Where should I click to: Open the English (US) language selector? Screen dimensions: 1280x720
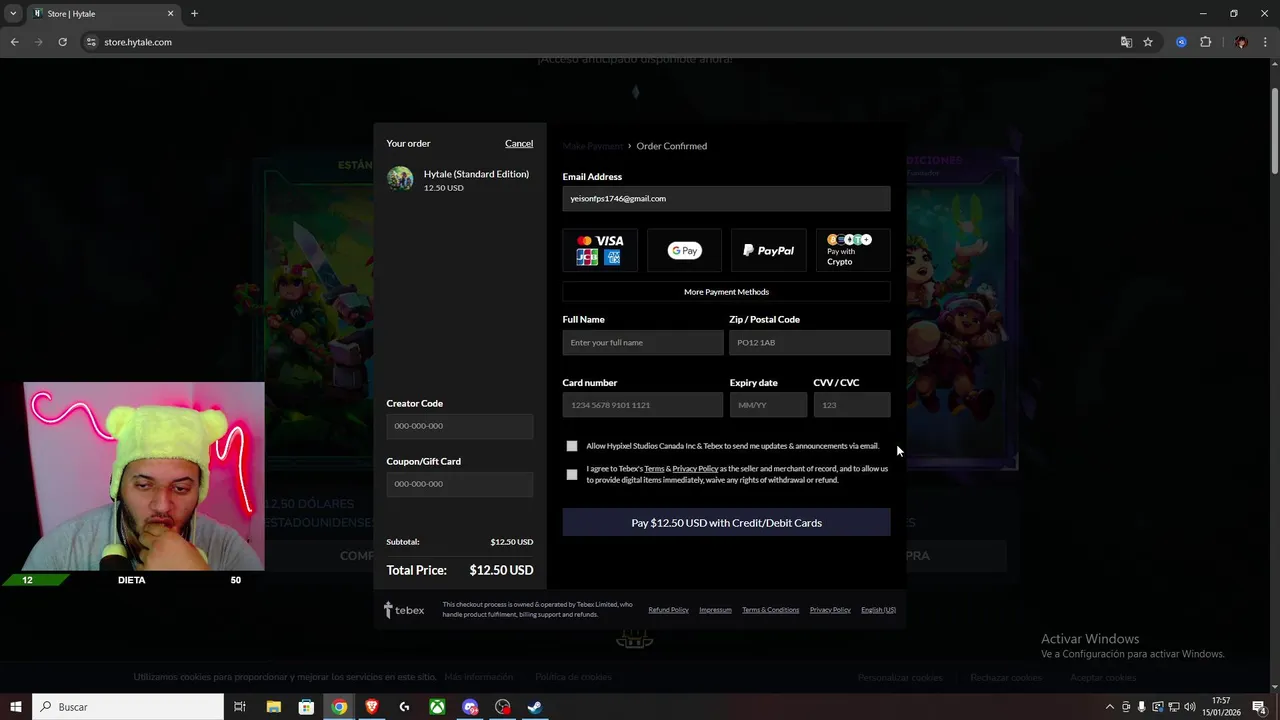click(x=878, y=610)
